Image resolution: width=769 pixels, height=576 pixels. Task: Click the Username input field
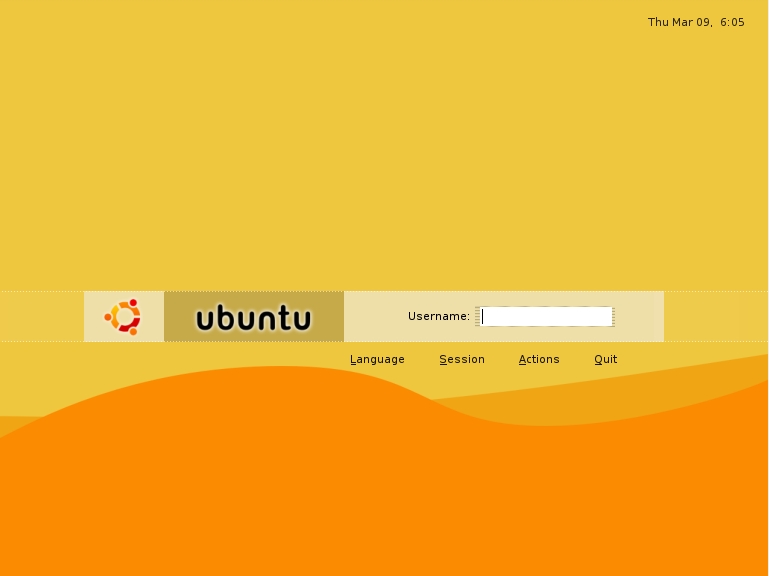(545, 316)
